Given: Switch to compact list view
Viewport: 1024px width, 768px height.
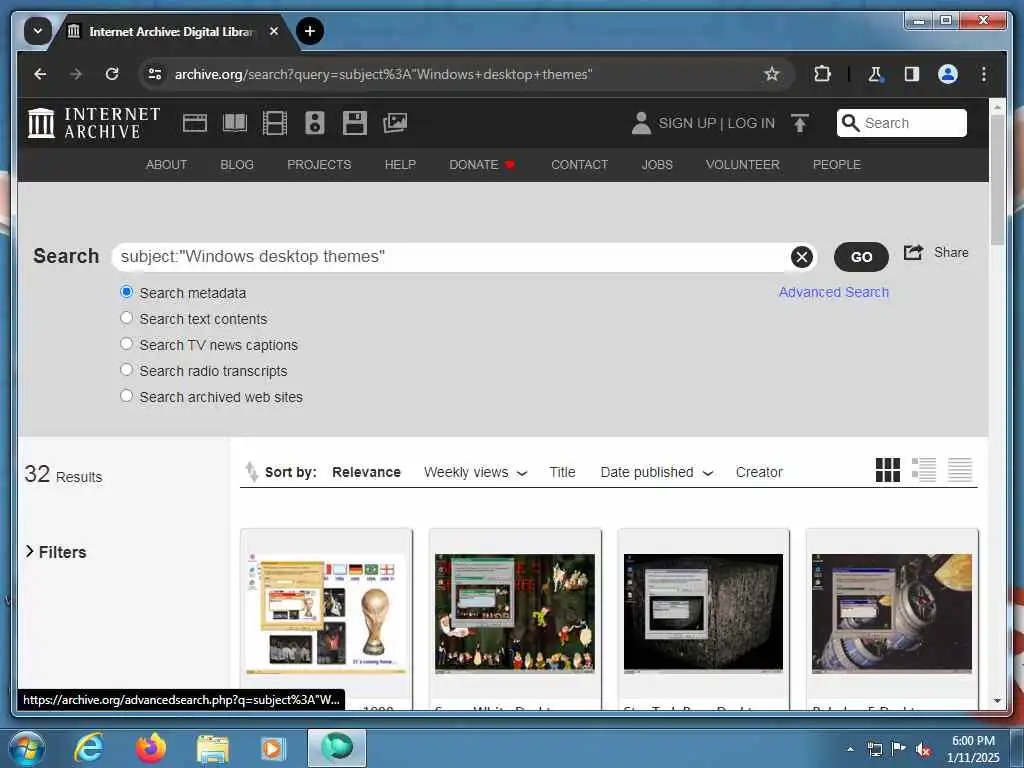Looking at the screenshot, I should pos(960,470).
